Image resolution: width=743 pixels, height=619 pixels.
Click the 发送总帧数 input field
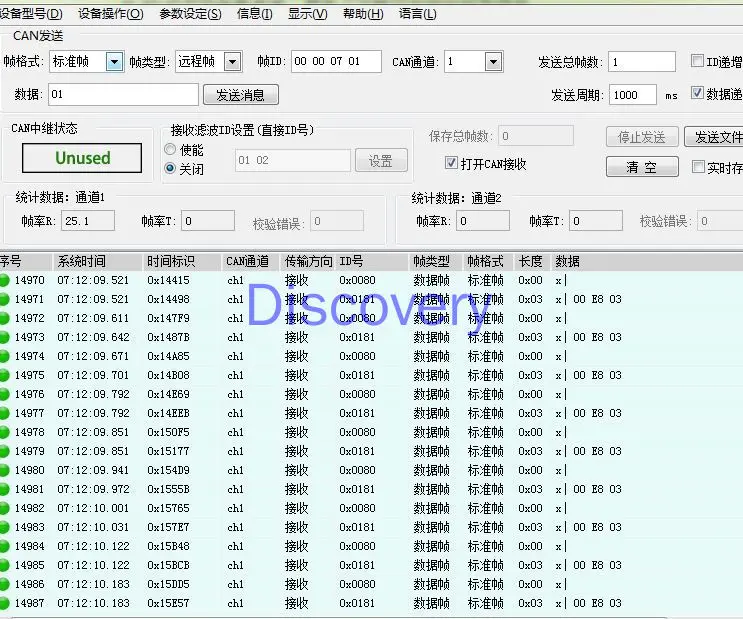click(642, 62)
